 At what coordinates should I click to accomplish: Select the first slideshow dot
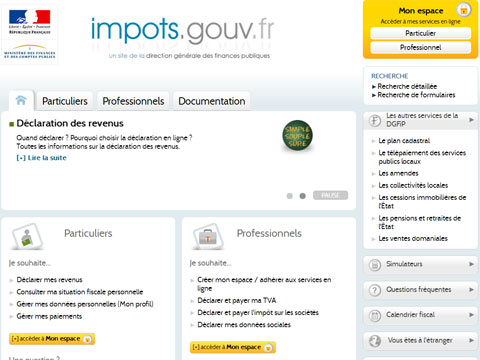pyautogui.click(x=290, y=196)
